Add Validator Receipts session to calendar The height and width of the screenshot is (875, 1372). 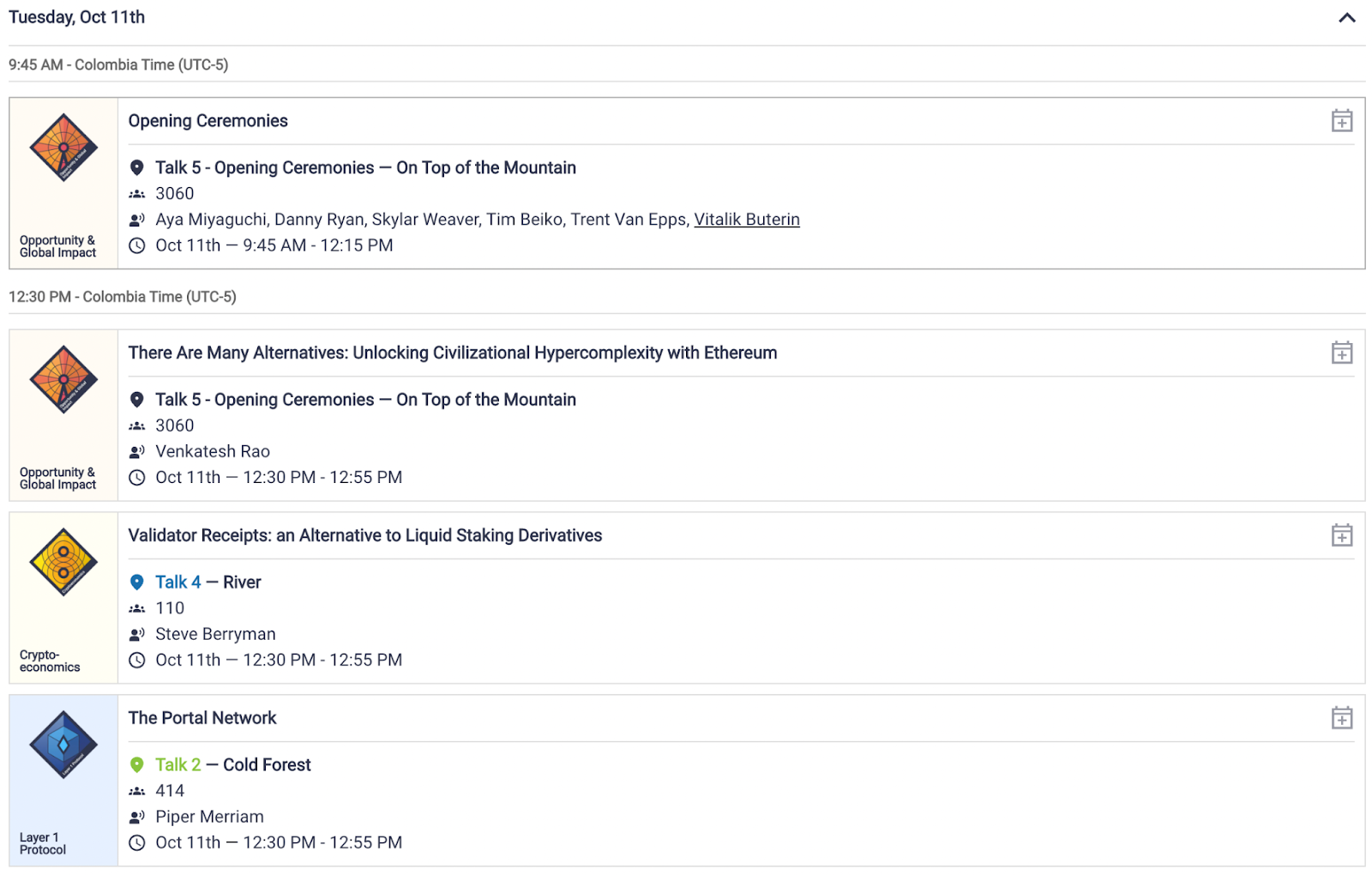coord(1342,535)
